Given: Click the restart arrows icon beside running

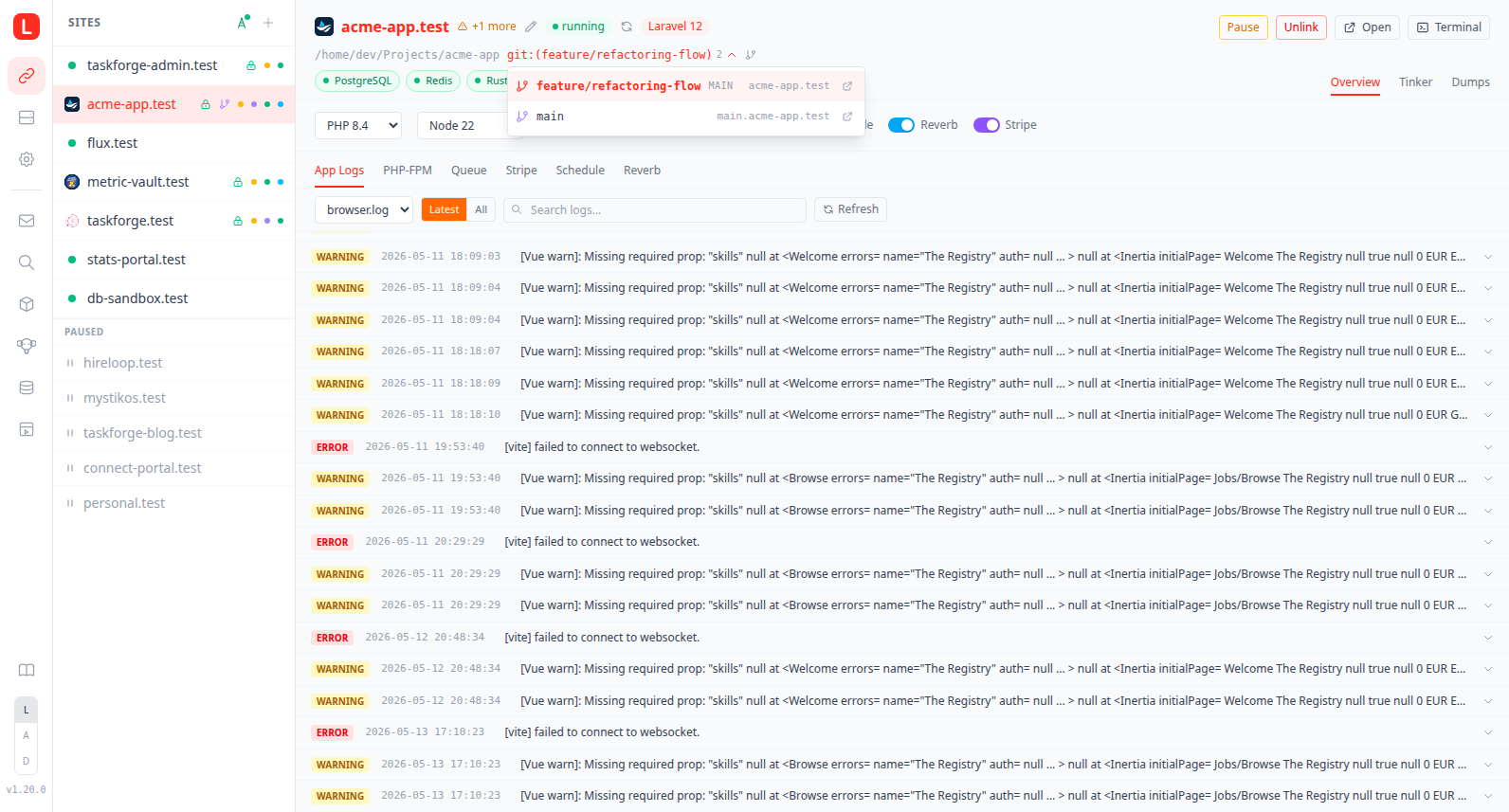Looking at the screenshot, I should pos(627,27).
